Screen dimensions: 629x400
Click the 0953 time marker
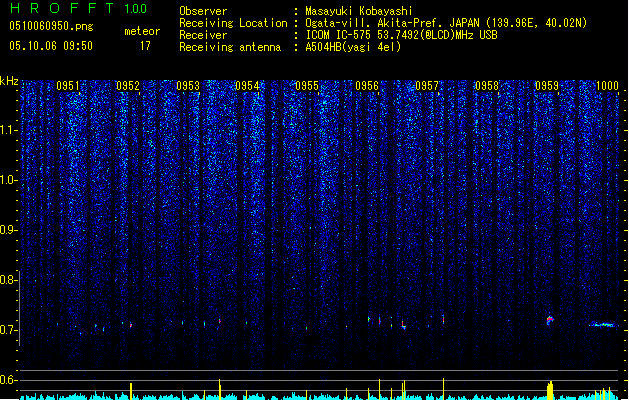tap(188, 86)
